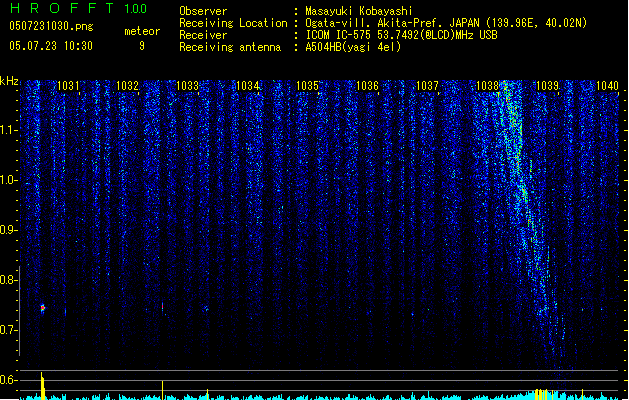
Task: Click the HROFFT 1.0.0 title text
Action: point(79,8)
